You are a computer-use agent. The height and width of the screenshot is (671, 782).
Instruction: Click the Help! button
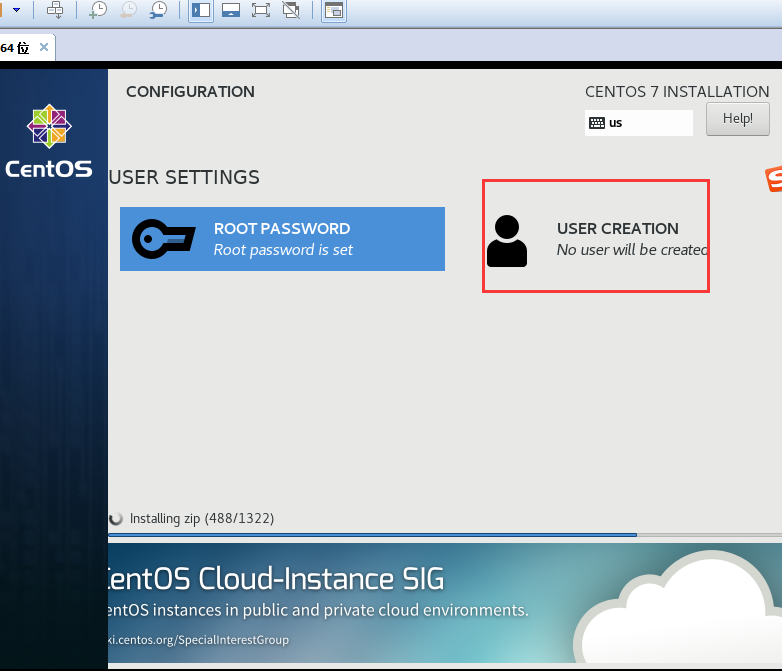tap(738, 119)
